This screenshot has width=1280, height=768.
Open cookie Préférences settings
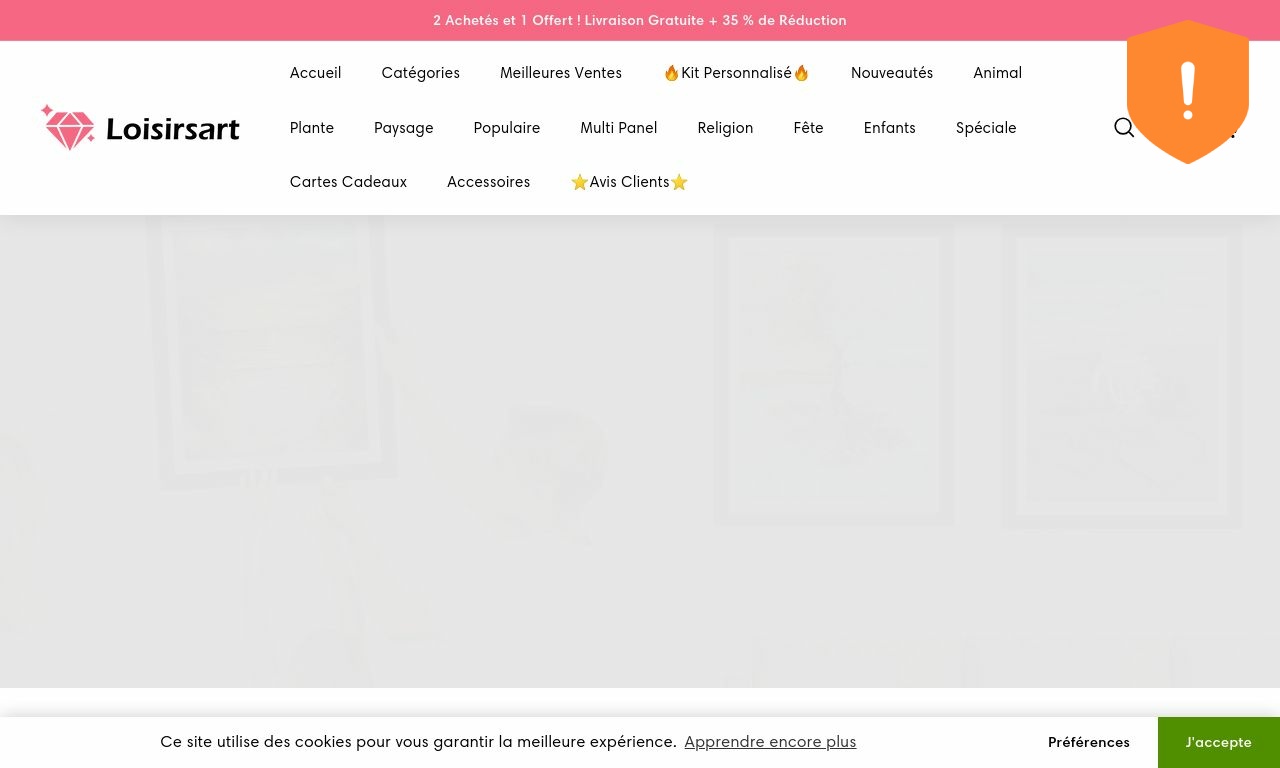1088,742
